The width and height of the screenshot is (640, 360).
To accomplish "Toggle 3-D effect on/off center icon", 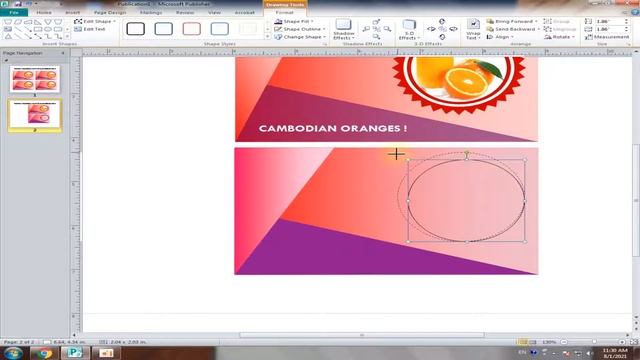I will pyautogui.click(x=442, y=29).
